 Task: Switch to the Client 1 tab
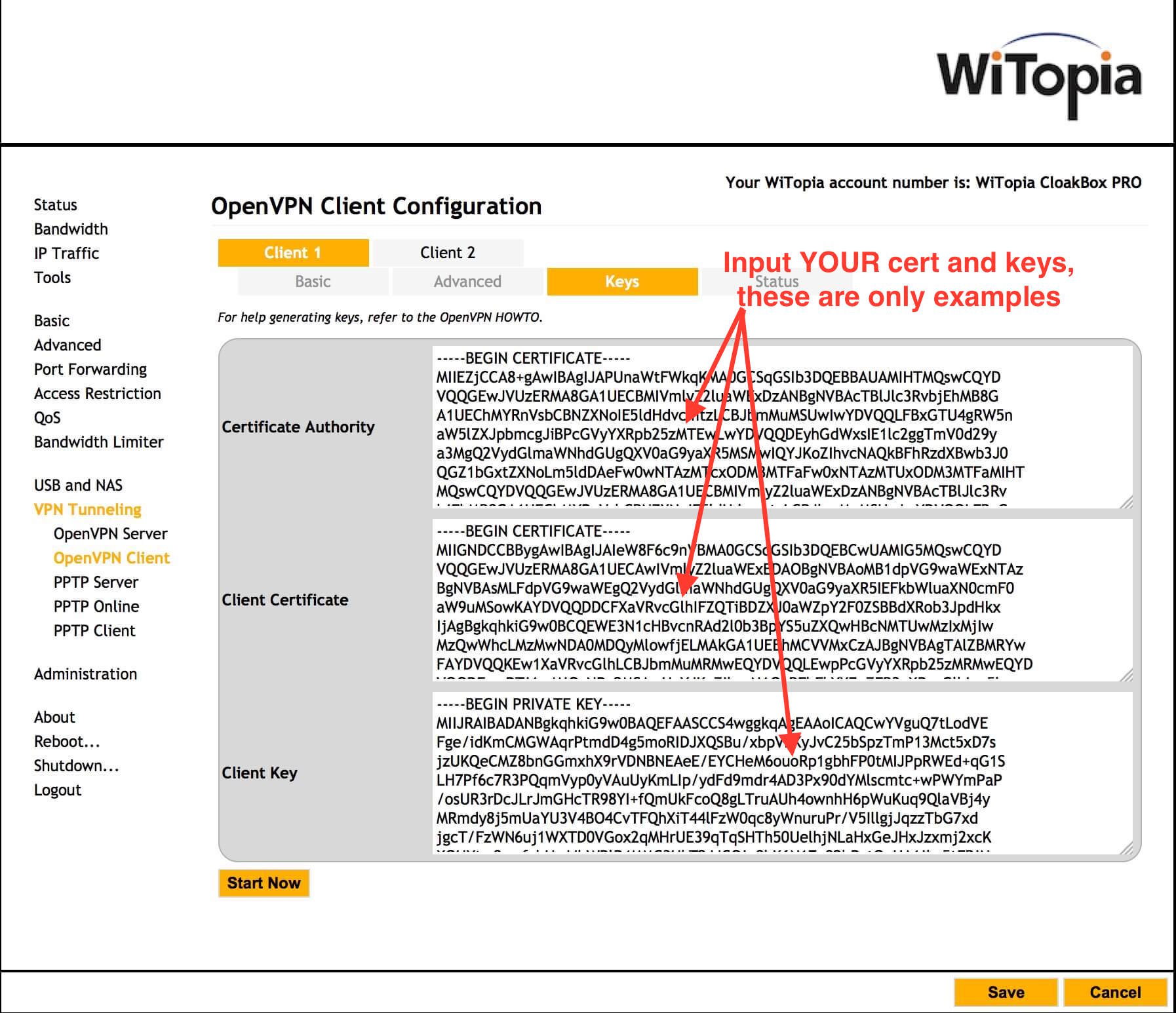pos(293,253)
